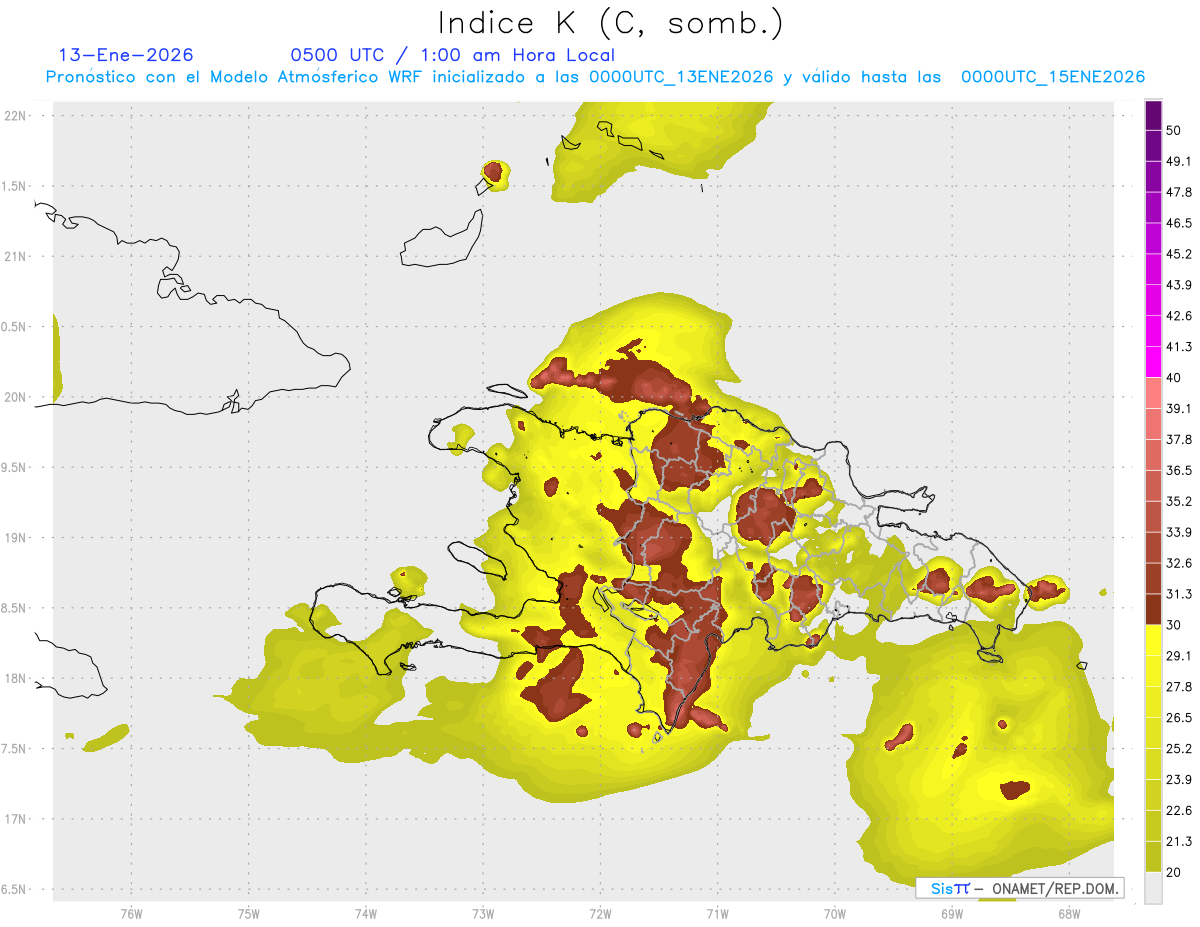1200x927 pixels.
Task: Click the "74W" longitude axis label
Action: (366, 914)
